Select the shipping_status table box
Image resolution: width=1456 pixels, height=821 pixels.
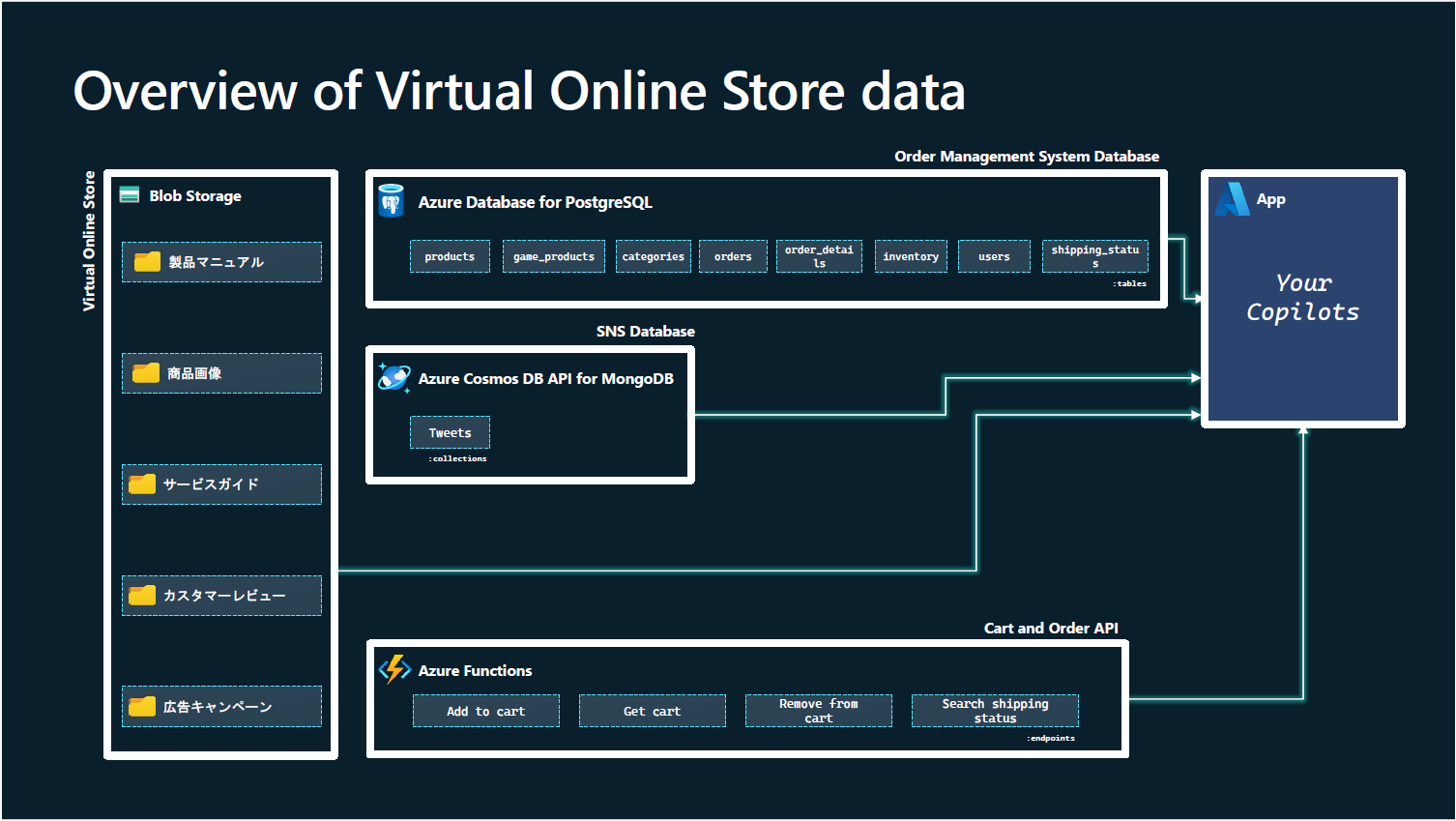tap(1095, 256)
